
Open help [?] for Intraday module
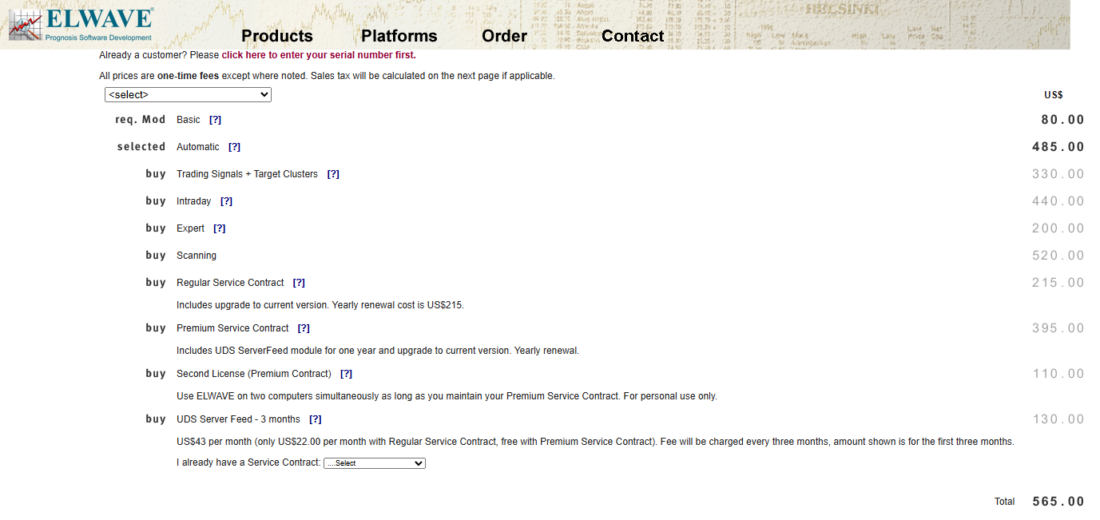(x=227, y=201)
